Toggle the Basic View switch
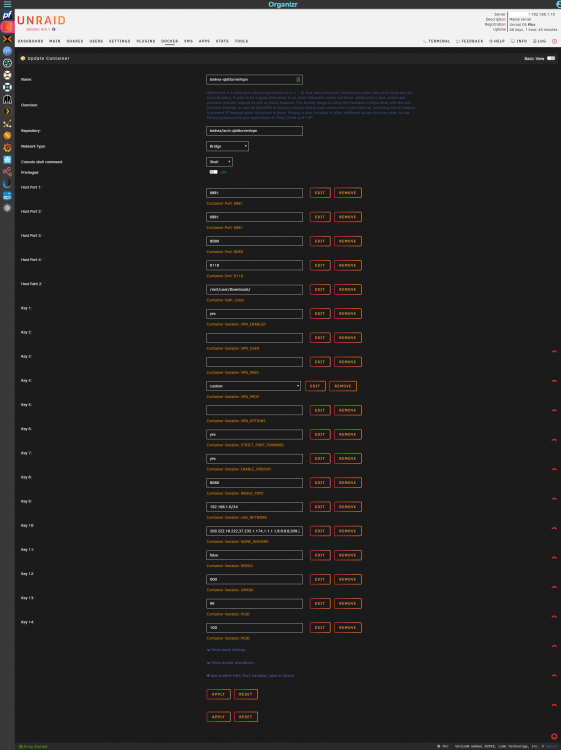561x750 pixels. click(x=551, y=58)
